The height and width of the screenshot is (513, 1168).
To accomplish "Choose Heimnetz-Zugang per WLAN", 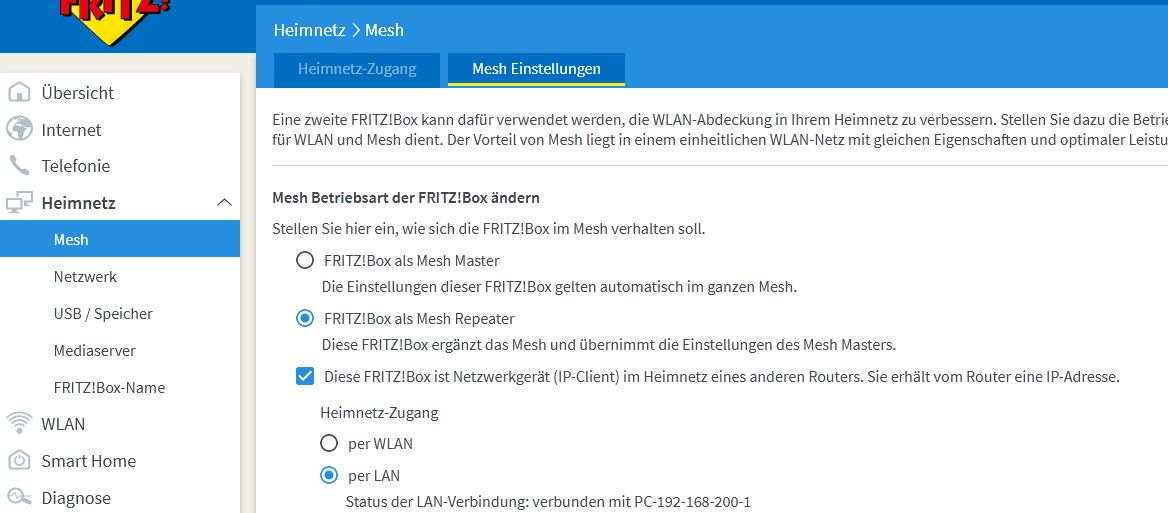I will [328, 444].
